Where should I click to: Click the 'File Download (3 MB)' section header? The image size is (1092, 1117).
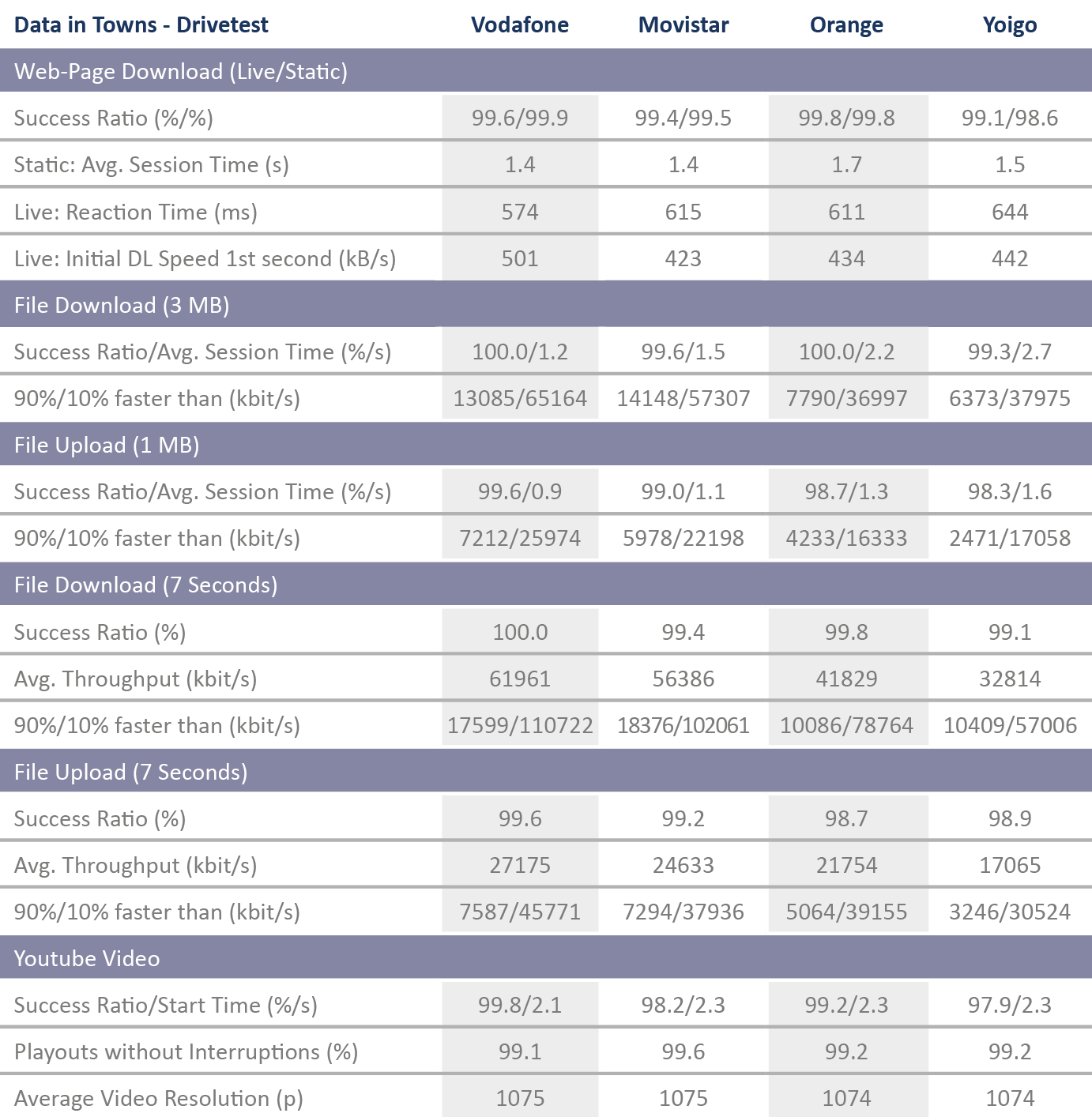pyautogui.click(x=546, y=305)
